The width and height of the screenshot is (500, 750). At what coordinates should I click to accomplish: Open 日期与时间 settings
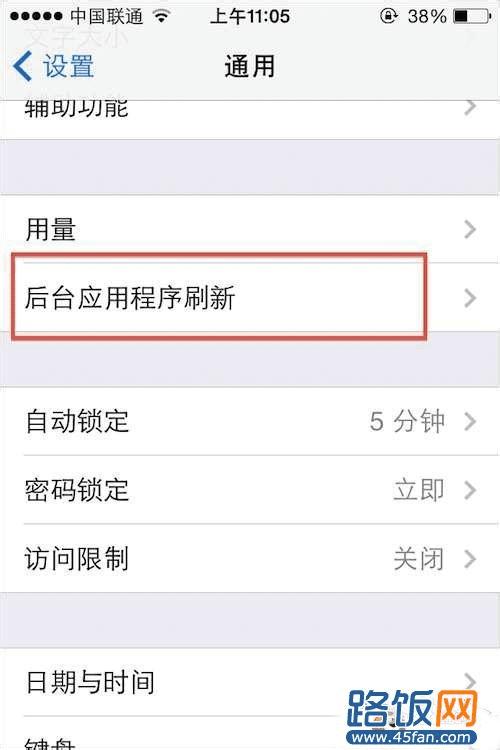[250, 682]
